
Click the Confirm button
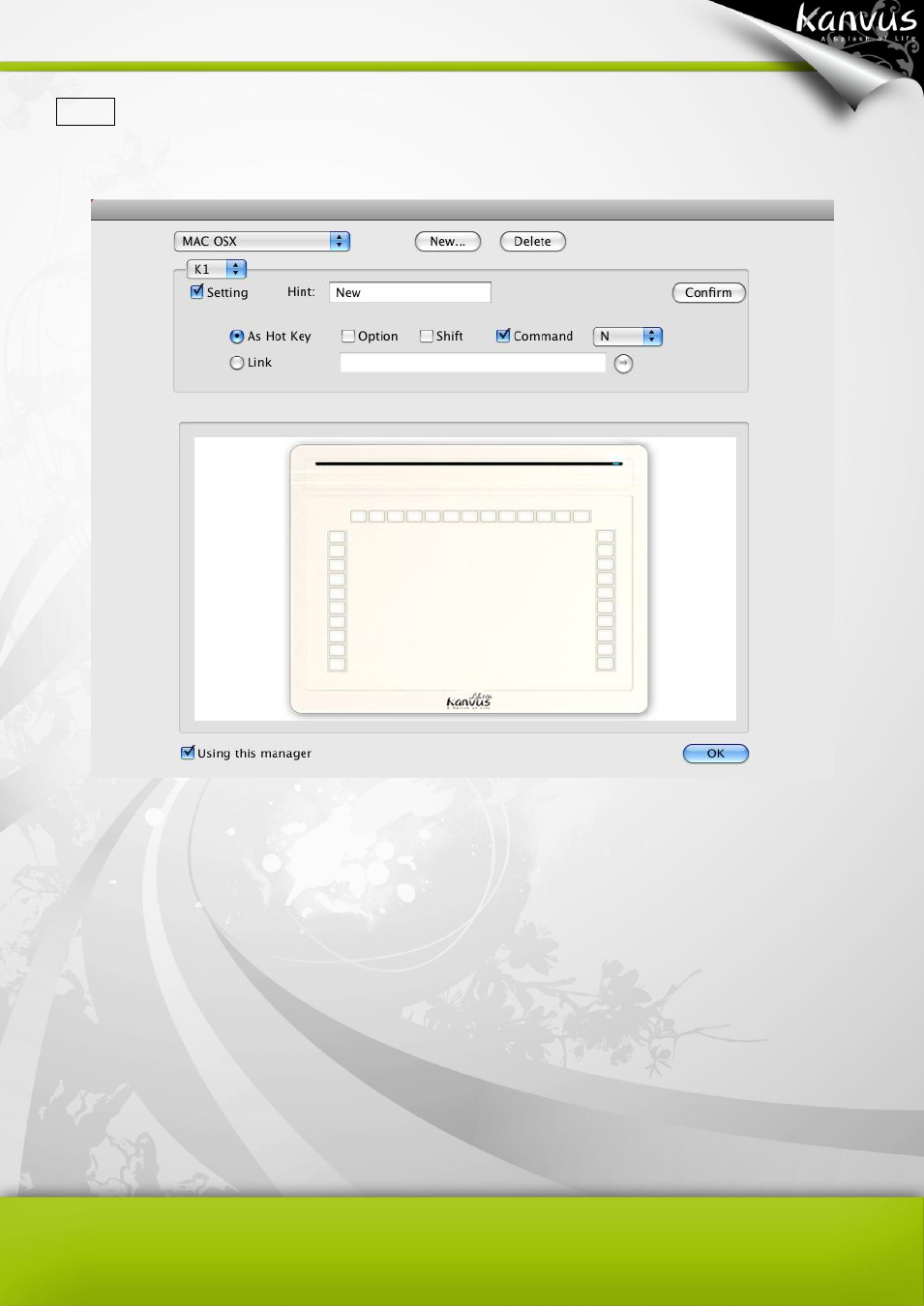709,292
